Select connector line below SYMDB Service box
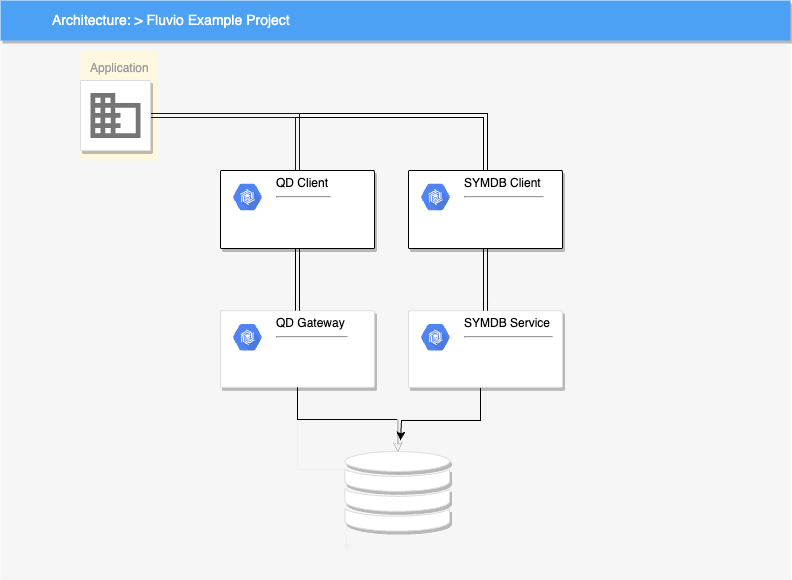Screen dimensions: 792x580 pyautogui.click(x=481, y=404)
